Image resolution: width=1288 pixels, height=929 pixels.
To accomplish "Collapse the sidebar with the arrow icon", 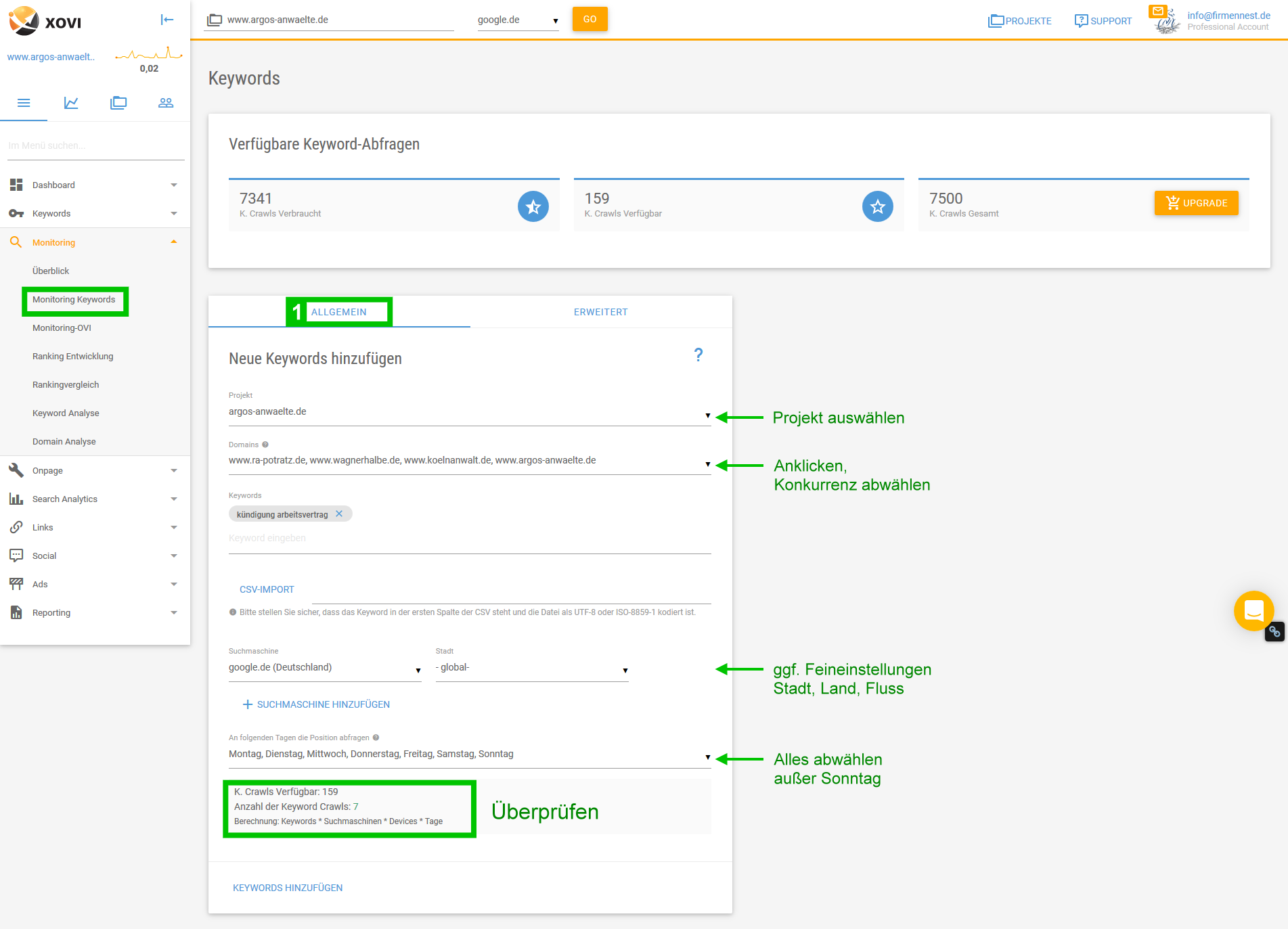I will click(167, 20).
